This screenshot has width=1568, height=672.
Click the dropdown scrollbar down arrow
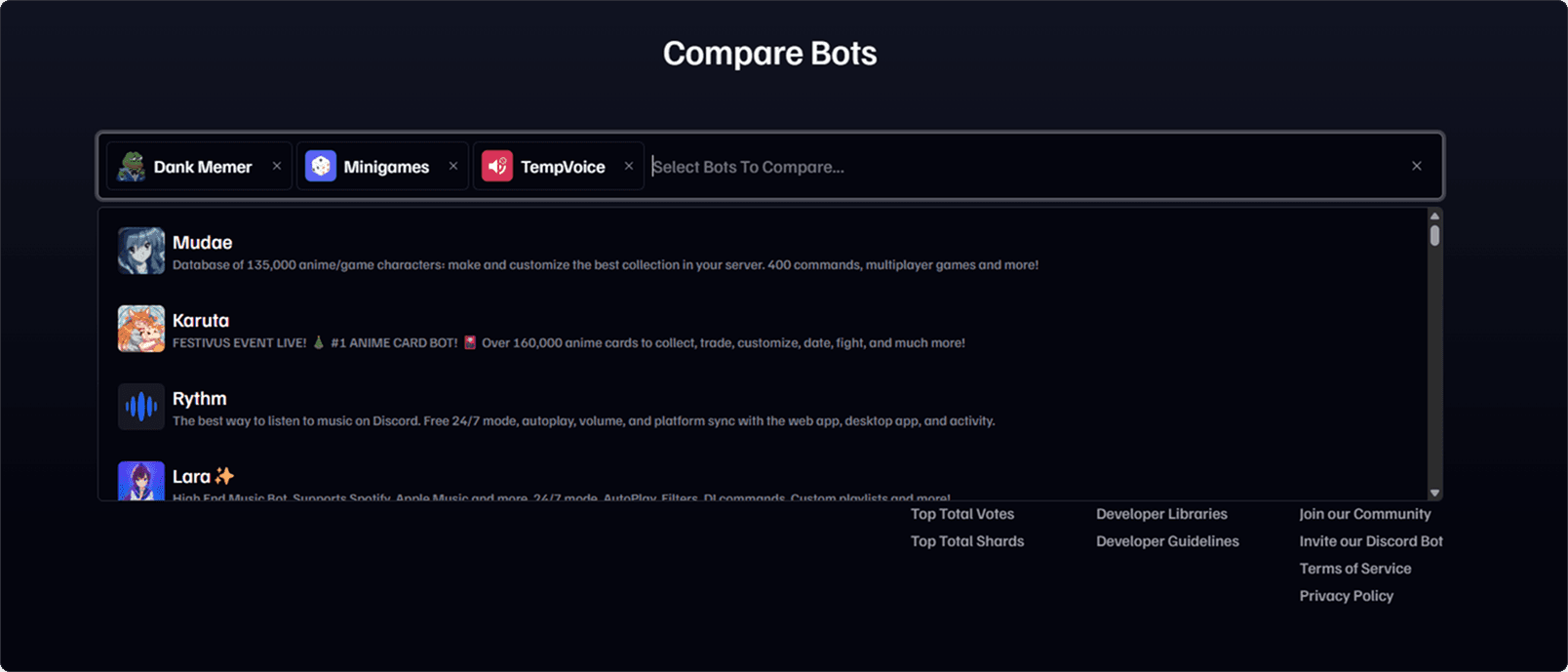(1434, 494)
